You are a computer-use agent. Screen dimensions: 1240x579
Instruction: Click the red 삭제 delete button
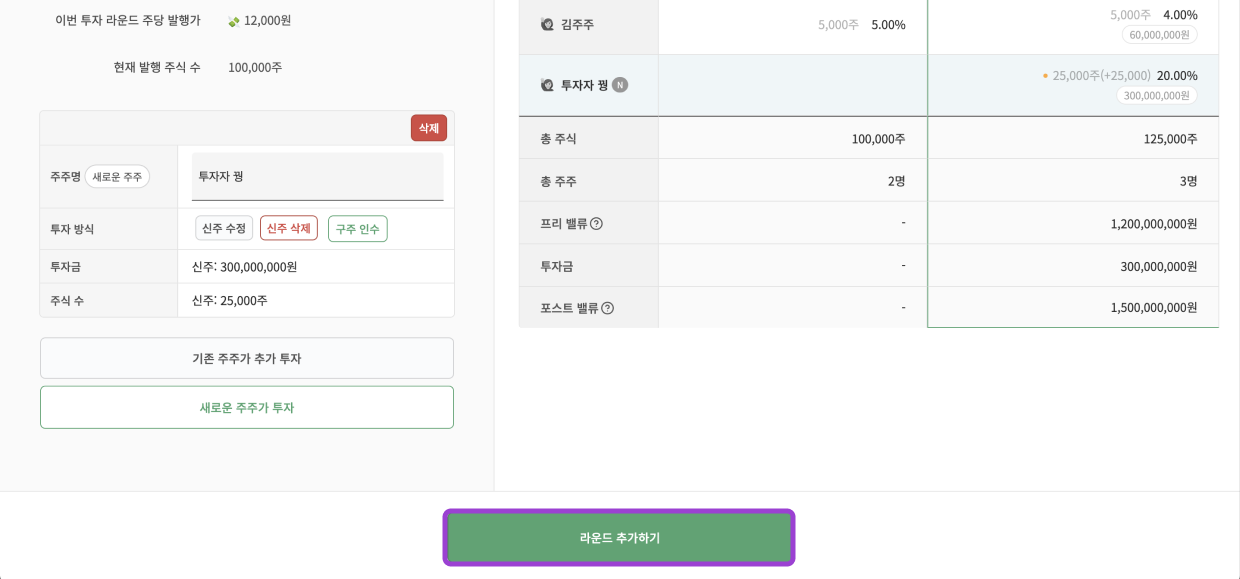pyautogui.click(x=428, y=127)
